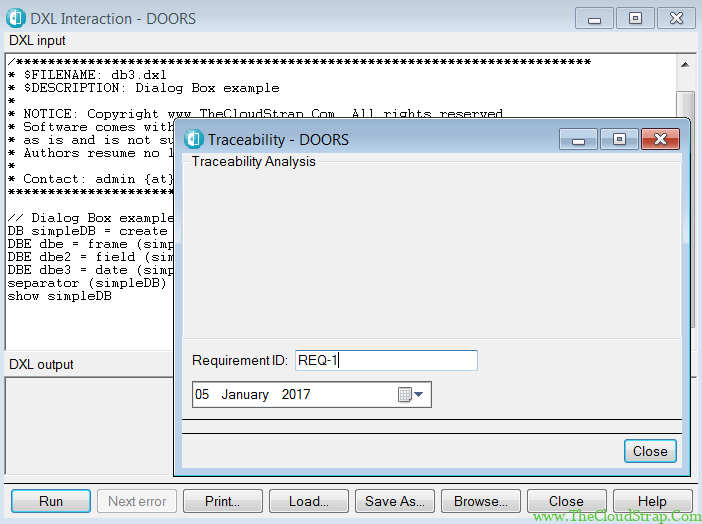Minimize the Traceability dialog
Image resolution: width=702 pixels, height=524 pixels.
pos(578,139)
